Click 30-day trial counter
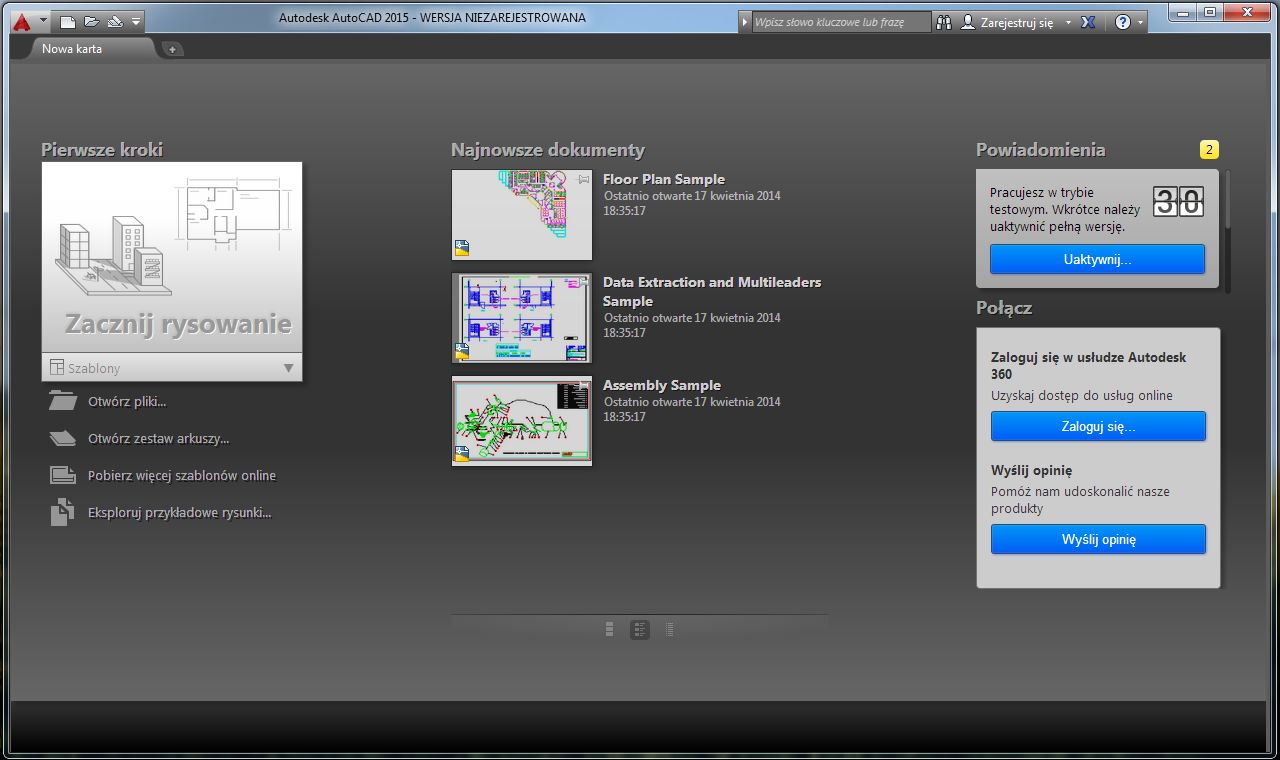 point(1179,201)
